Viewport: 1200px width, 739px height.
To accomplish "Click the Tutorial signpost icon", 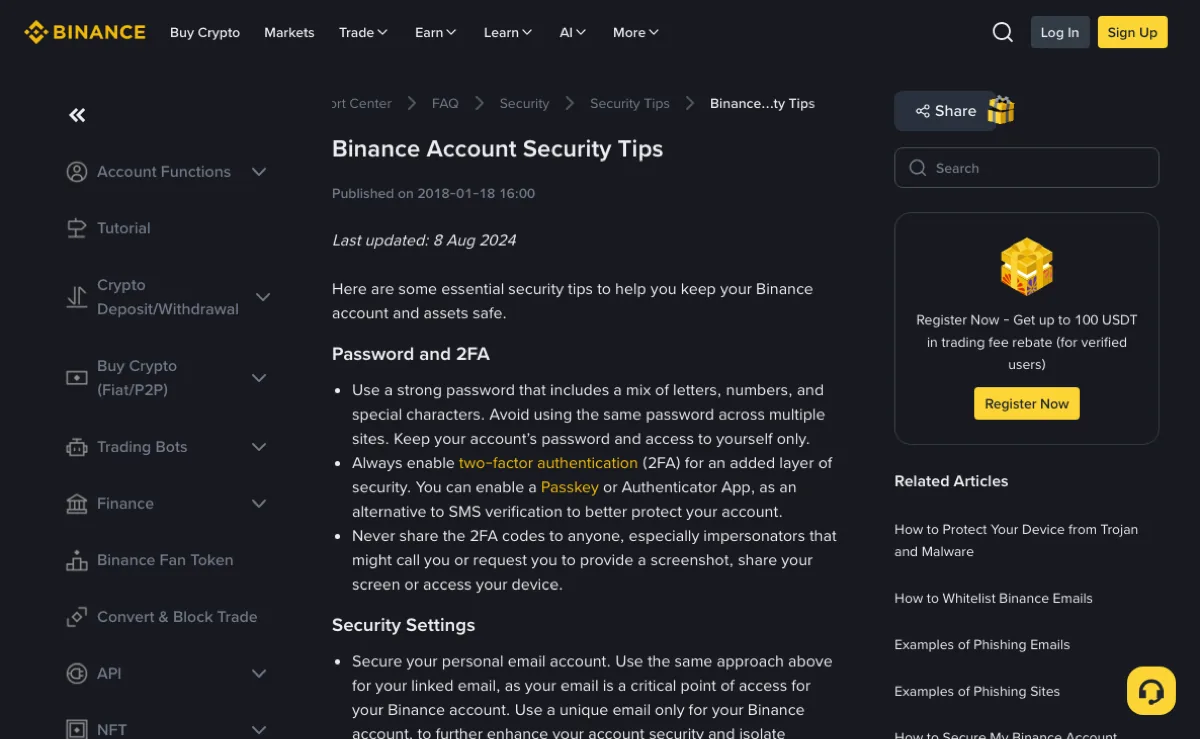I will pos(77,228).
